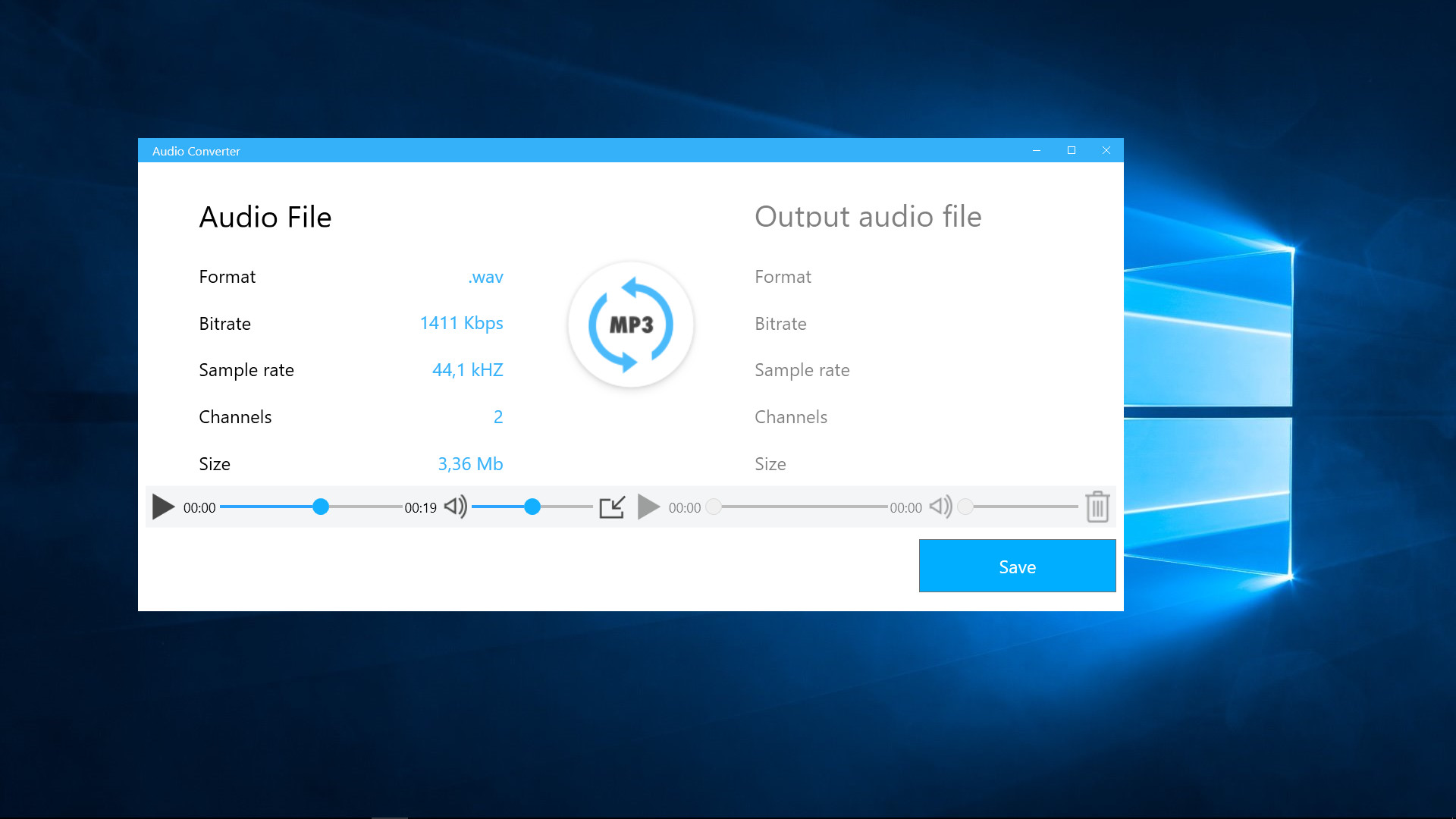Viewport: 1456px width, 819px height.
Task: Save the converted audio file
Action: 1017,566
